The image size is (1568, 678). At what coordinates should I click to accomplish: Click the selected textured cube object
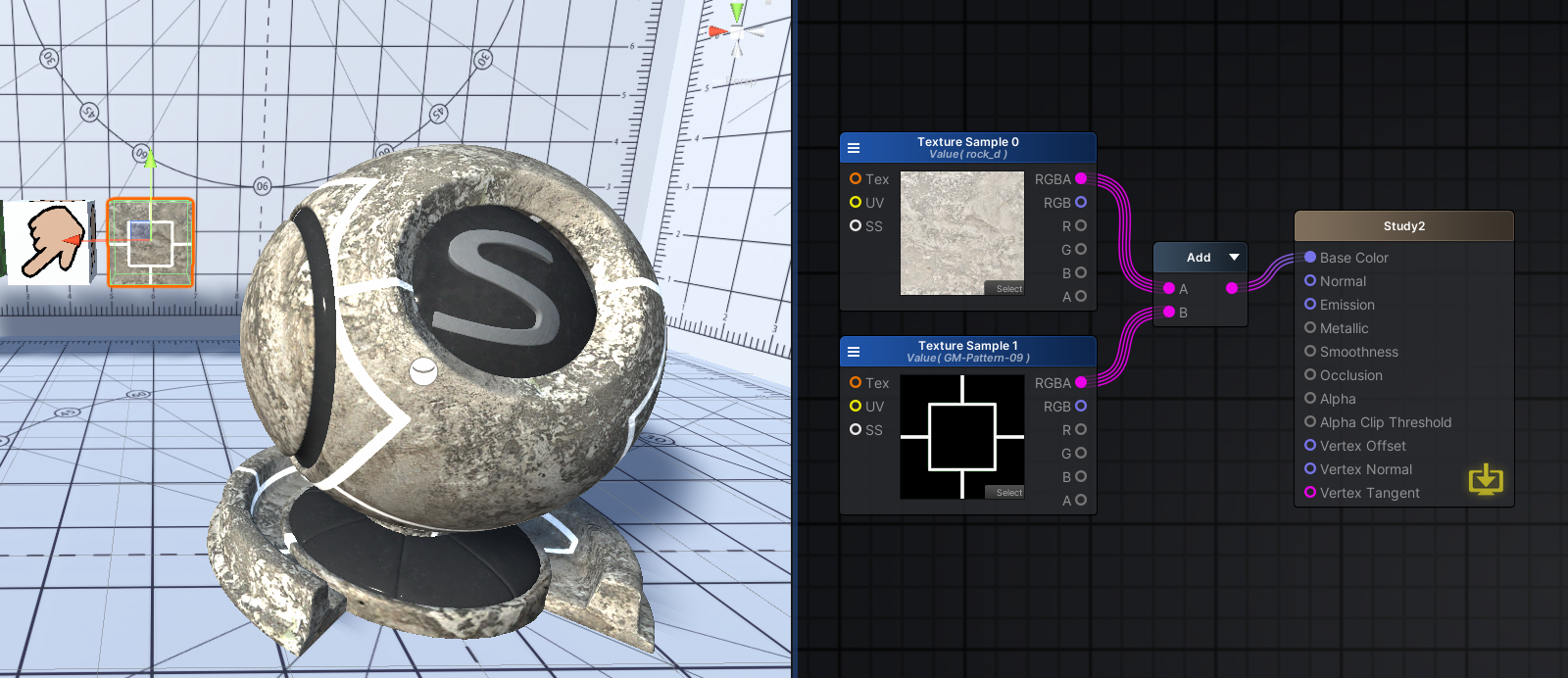pyautogui.click(x=150, y=243)
